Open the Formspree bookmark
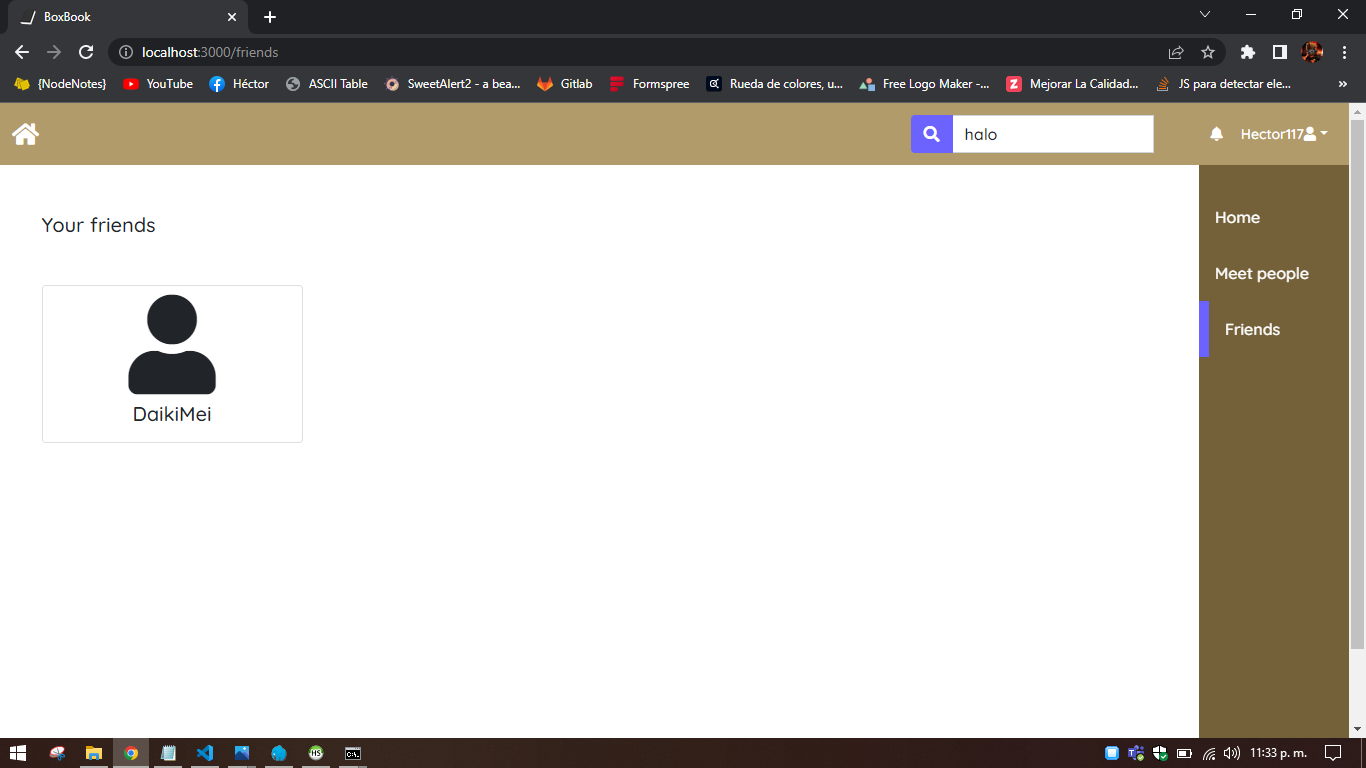Image resolution: width=1366 pixels, height=768 pixels. pyautogui.click(x=650, y=84)
